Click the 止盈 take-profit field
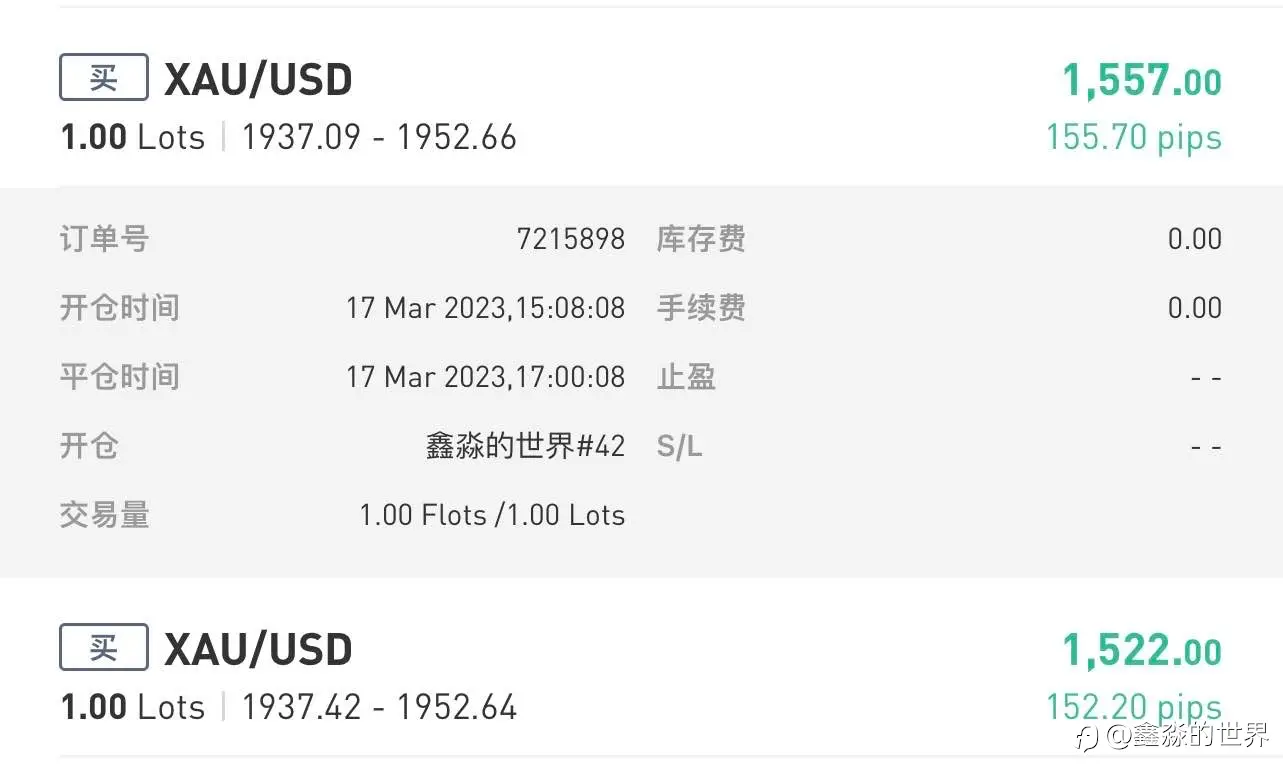1283x782 pixels. (1206, 378)
